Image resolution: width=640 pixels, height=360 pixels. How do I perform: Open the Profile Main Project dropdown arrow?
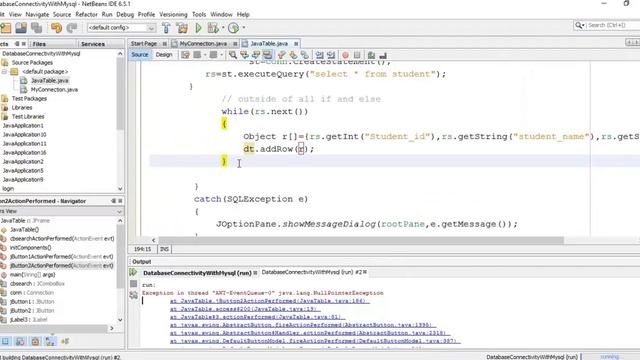tap(244, 28)
